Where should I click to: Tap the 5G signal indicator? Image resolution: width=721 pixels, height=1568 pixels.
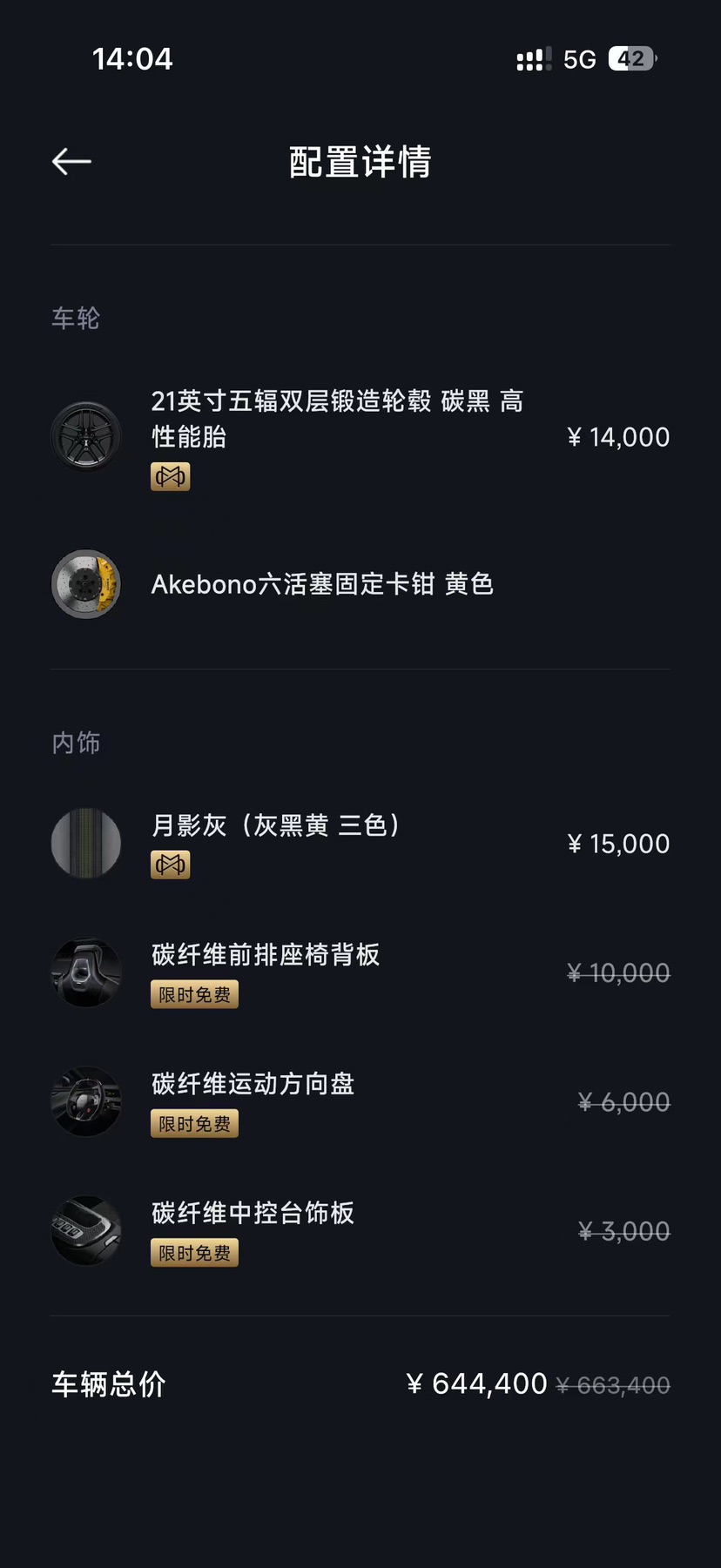pyautogui.click(x=580, y=59)
